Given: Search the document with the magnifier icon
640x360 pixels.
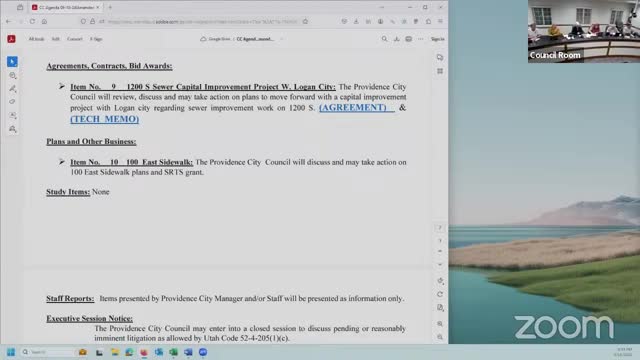Looking at the screenshot, I should click(384, 39).
